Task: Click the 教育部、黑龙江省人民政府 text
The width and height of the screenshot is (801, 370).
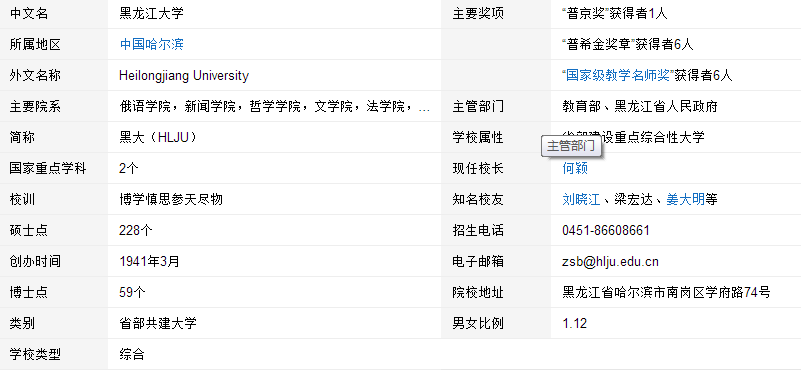Action: click(x=640, y=107)
